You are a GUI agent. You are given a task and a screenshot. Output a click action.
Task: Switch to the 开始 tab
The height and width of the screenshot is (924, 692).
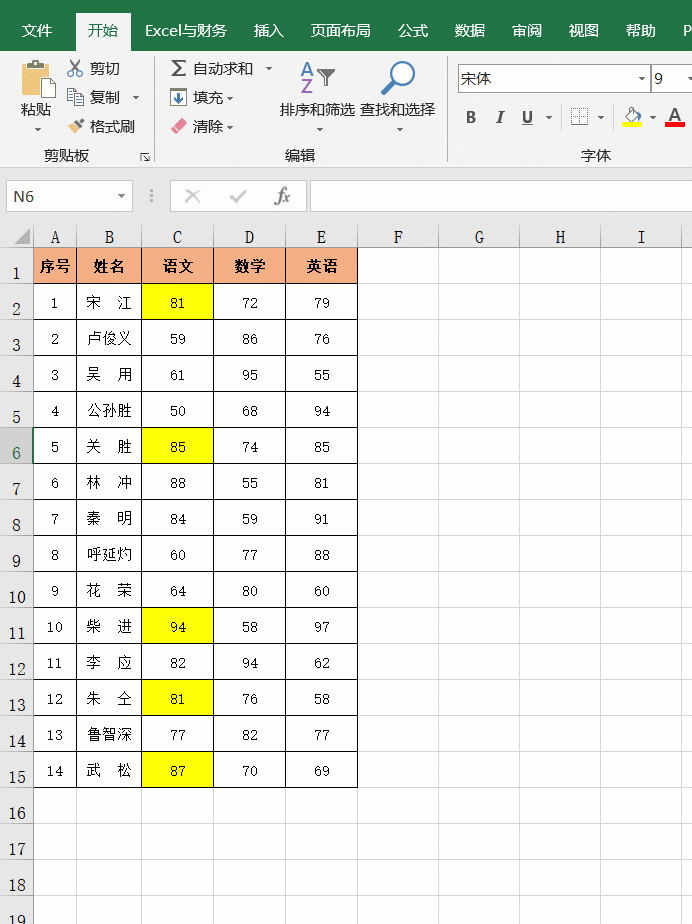(x=103, y=31)
